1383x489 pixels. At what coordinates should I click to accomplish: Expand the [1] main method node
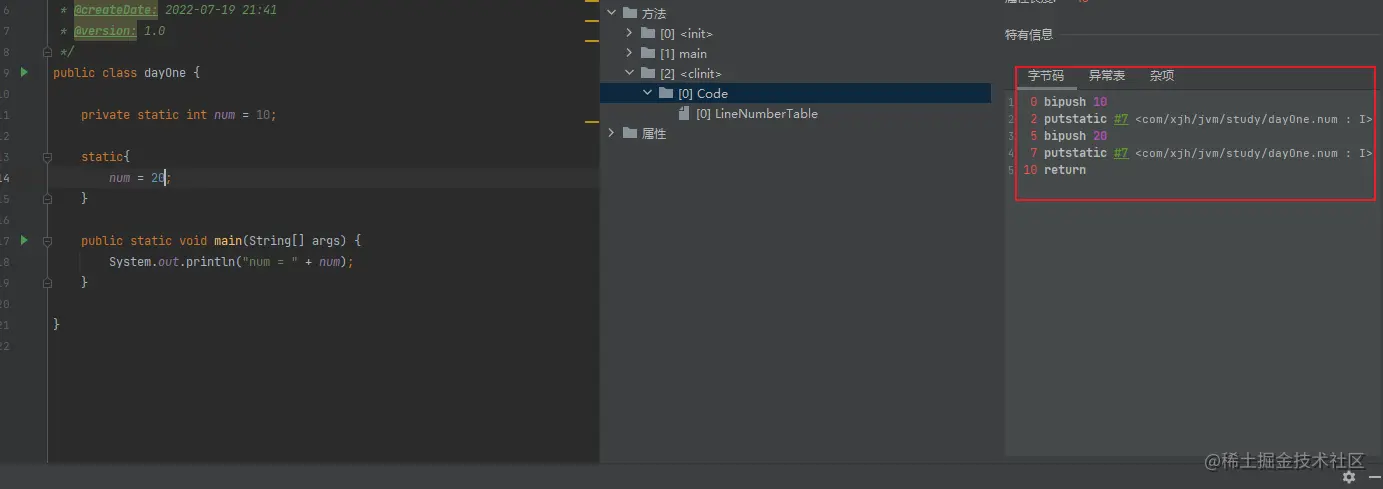[629, 54]
